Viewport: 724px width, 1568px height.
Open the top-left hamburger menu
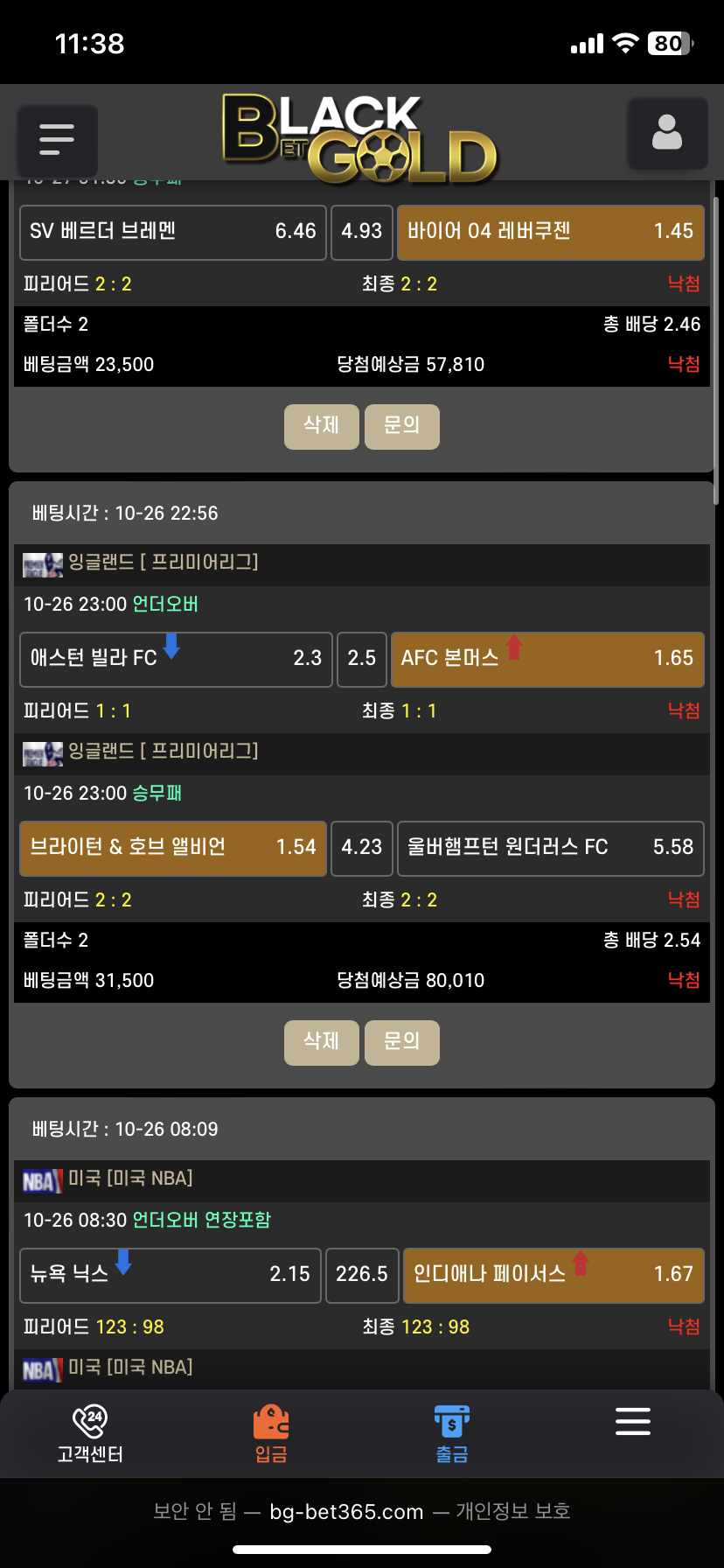pyautogui.click(x=57, y=138)
